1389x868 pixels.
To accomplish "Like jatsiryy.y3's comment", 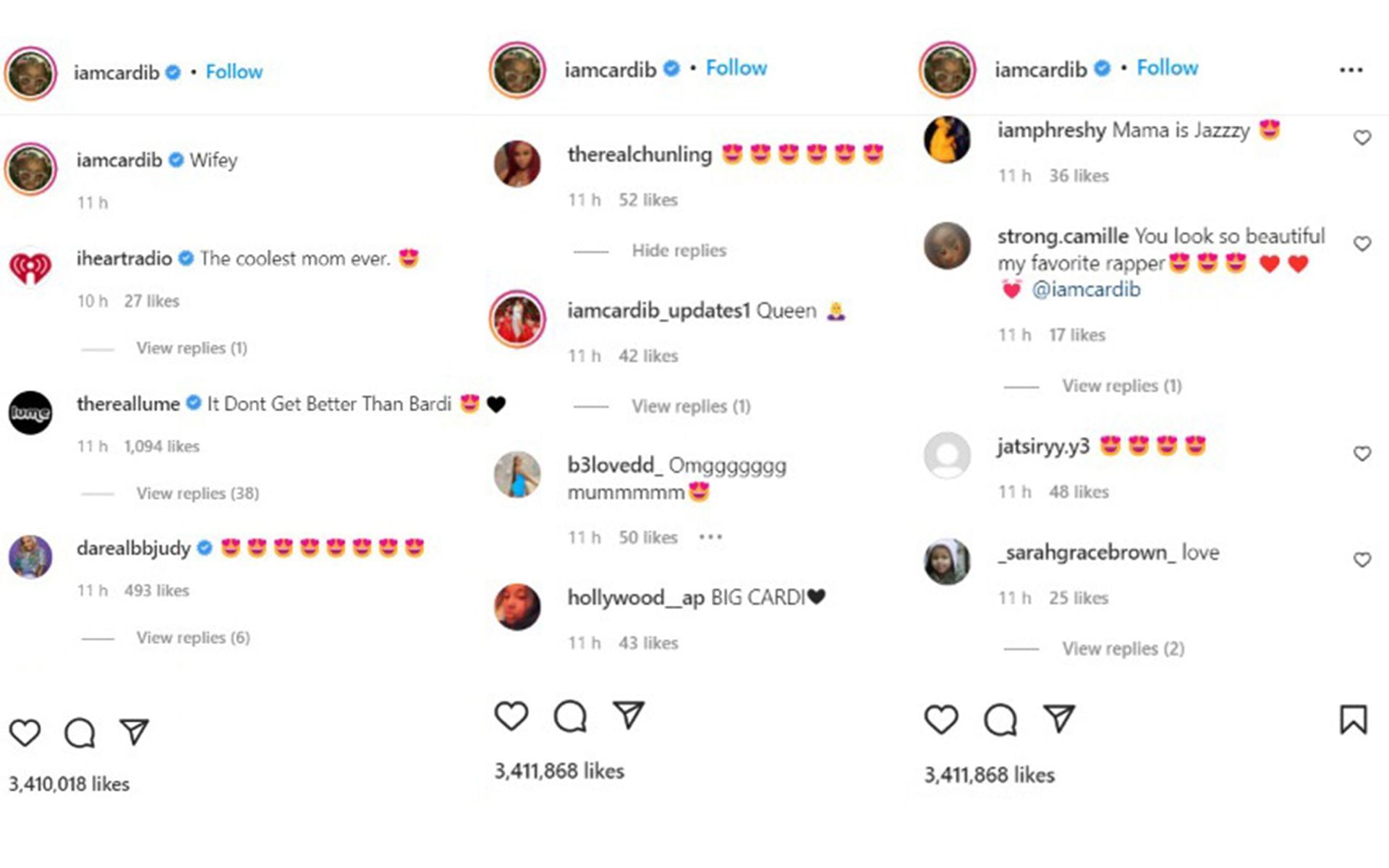I will pos(1362,454).
